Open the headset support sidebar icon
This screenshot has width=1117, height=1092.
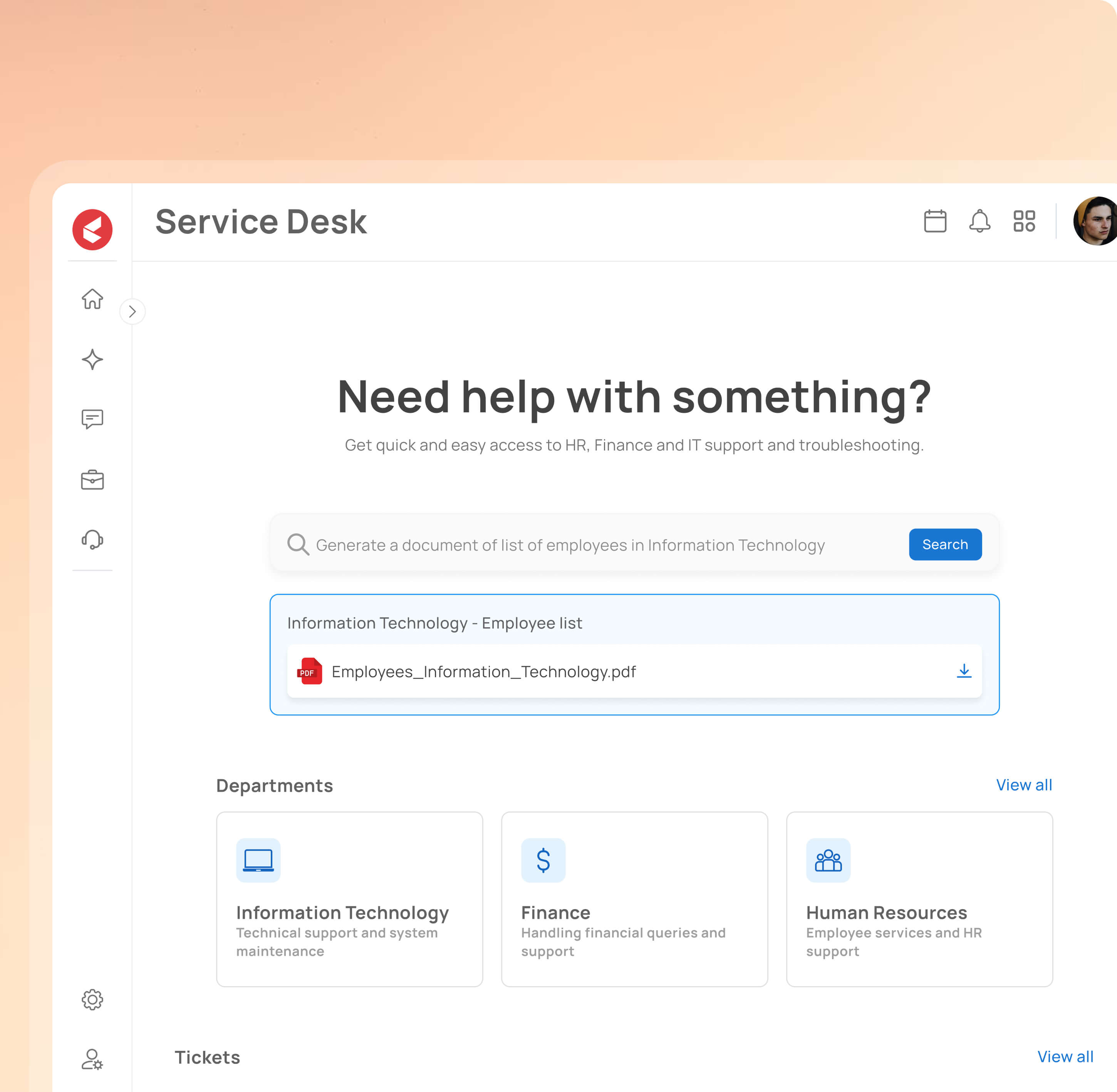pos(92,540)
